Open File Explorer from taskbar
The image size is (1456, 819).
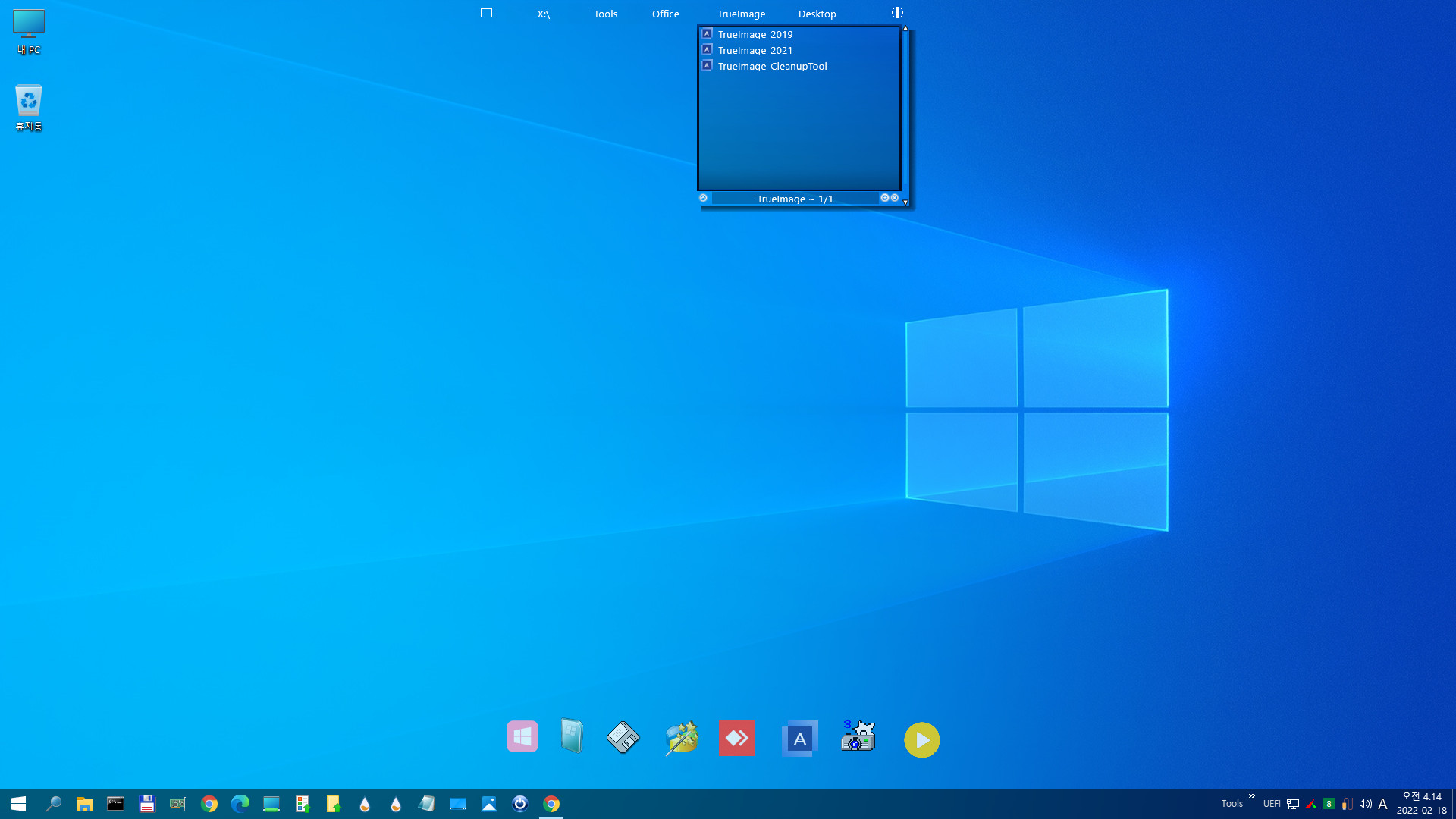click(x=84, y=804)
